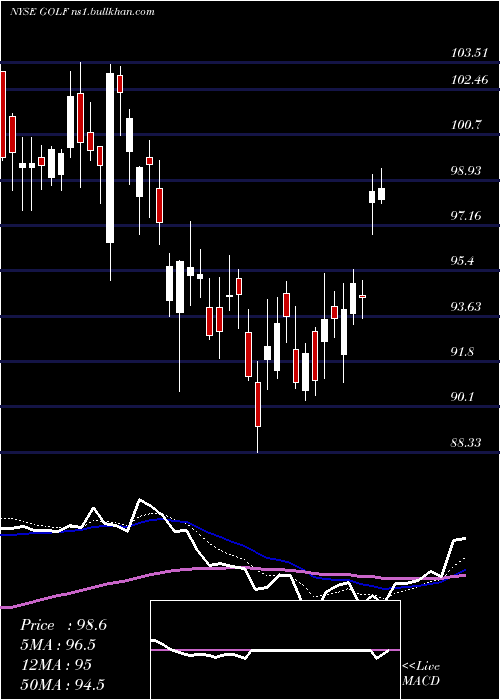This screenshot has height=700, width=500.
Task: Click the Price : 98.6 readout
Action: click(63, 625)
